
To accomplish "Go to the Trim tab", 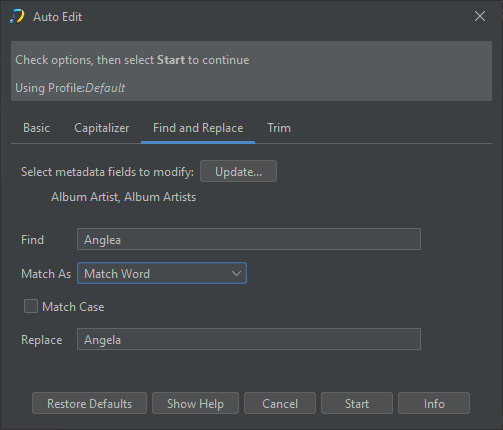I will tap(279, 128).
